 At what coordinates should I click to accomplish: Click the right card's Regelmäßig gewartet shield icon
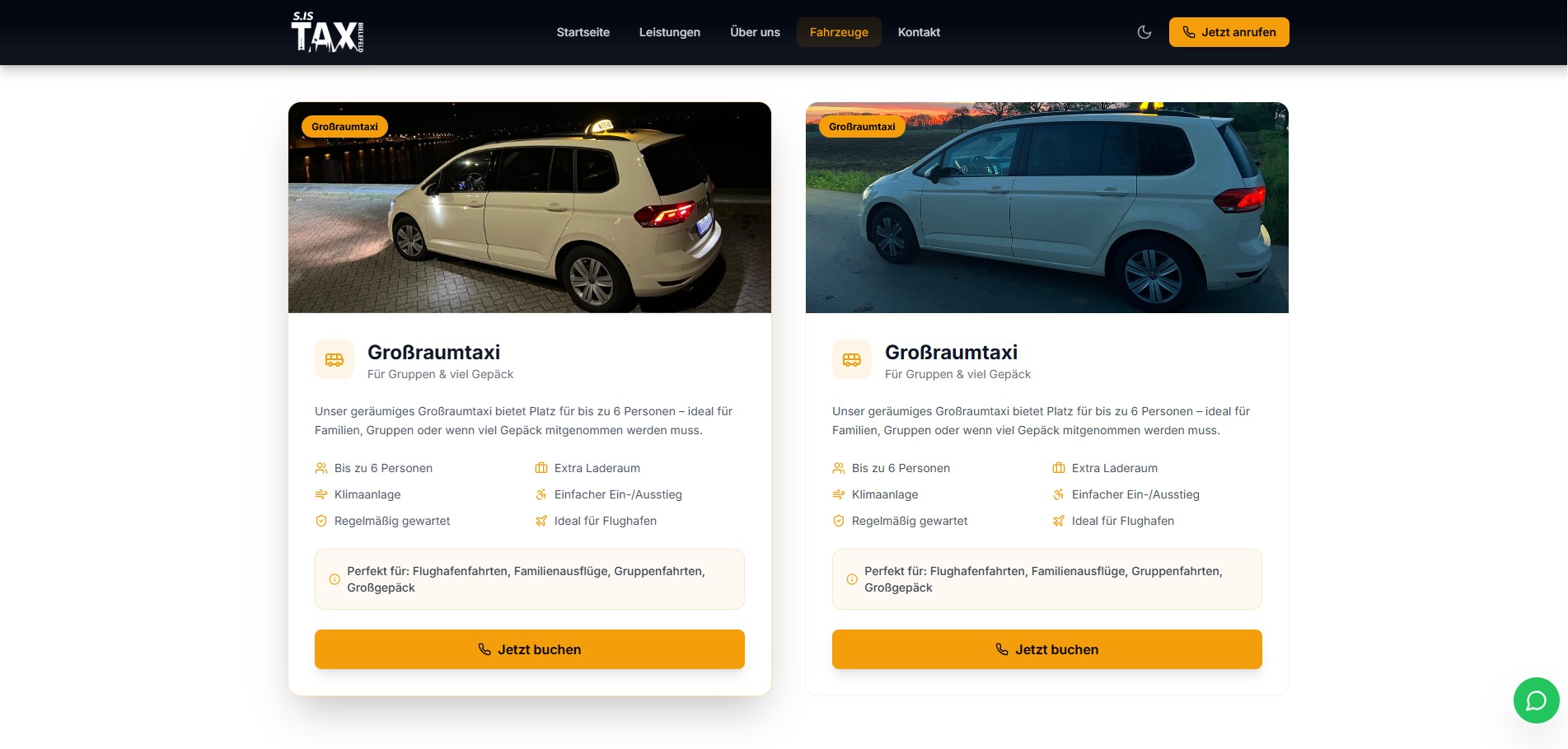coord(839,521)
